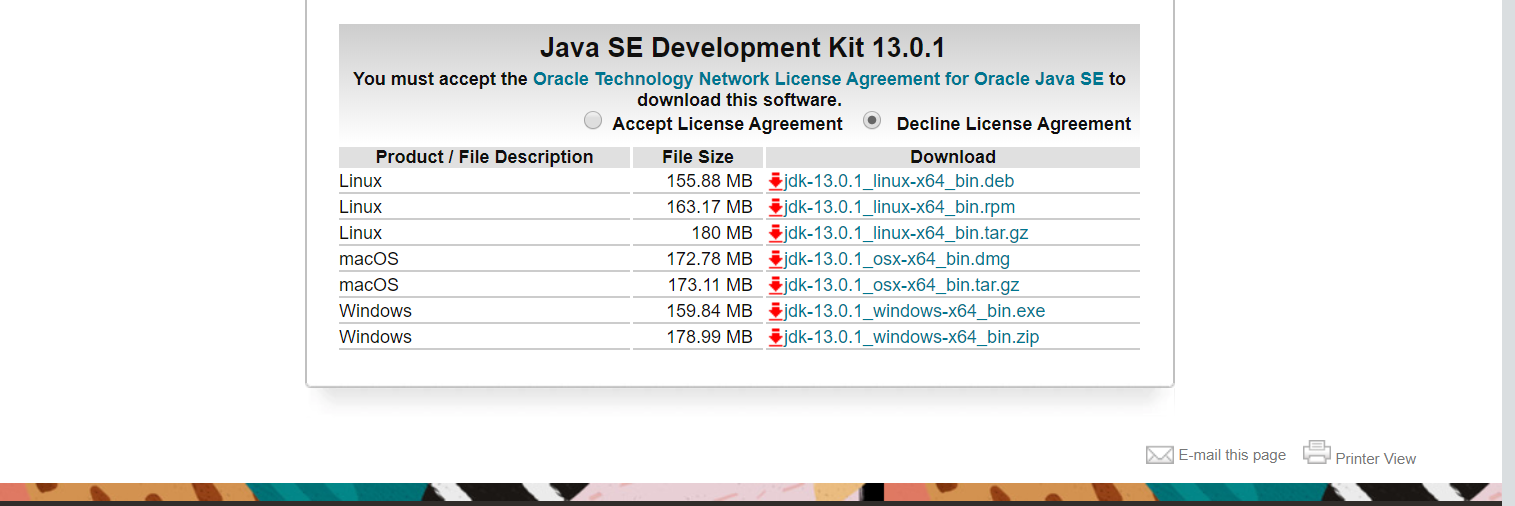Screen dimensions: 1515x506
Task: Select the Decline License Agreement radio button
Action: [x=872, y=121]
